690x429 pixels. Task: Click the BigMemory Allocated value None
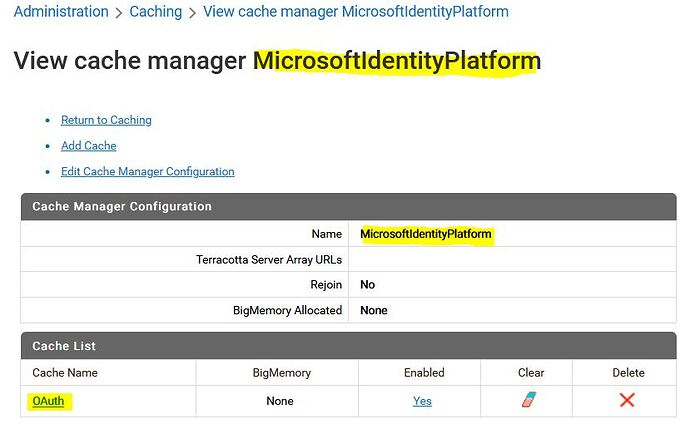[x=374, y=310]
